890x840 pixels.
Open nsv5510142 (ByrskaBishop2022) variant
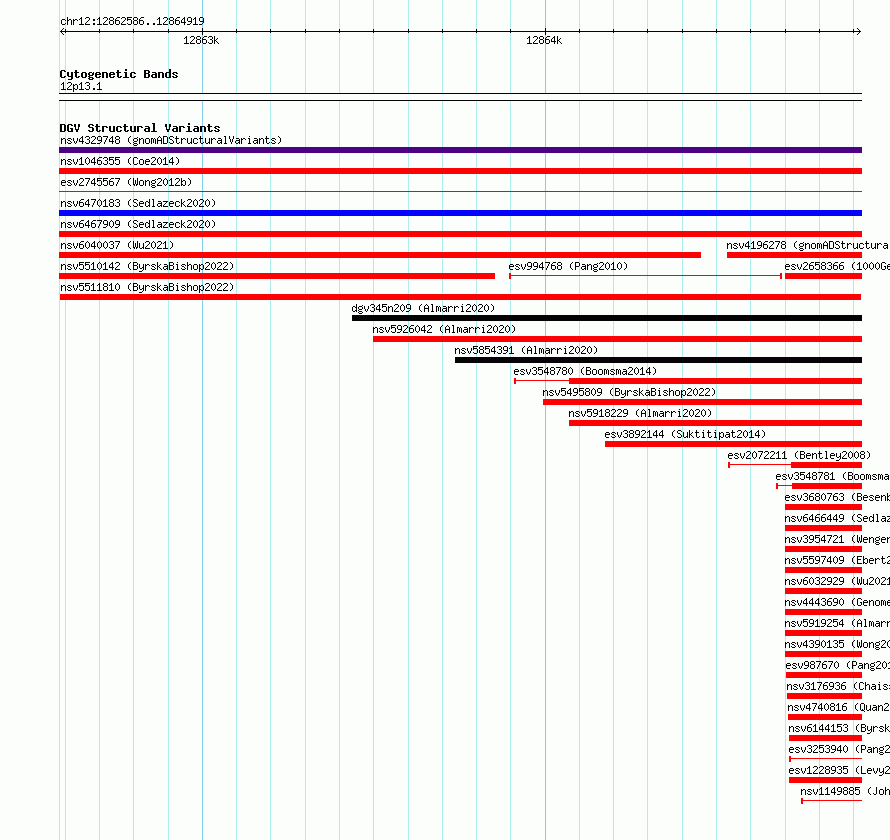click(x=147, y=266)
